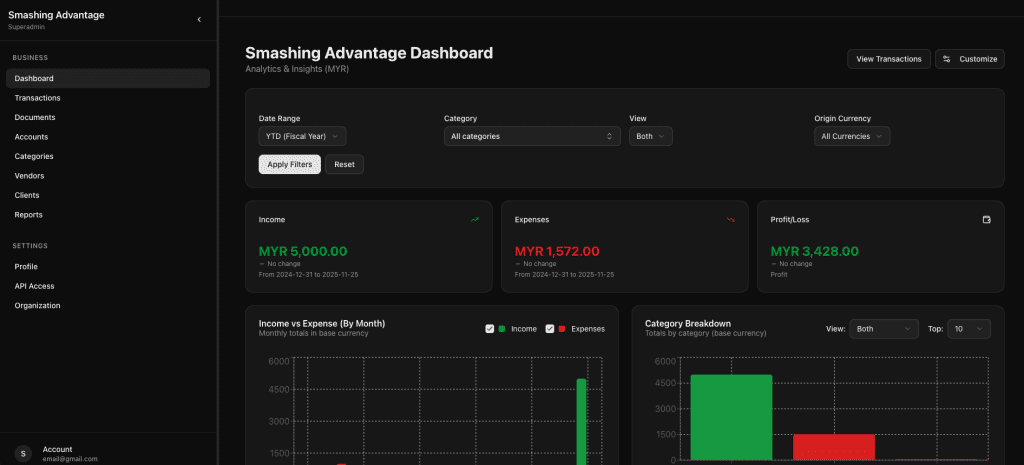
Task: Collapse the sidebar with the chevron icon
Action: (199, 20)
